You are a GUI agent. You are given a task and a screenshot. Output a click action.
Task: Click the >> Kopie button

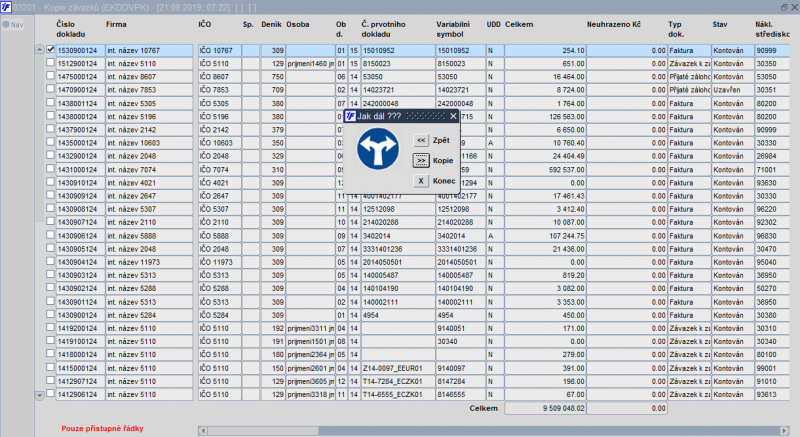420,161
